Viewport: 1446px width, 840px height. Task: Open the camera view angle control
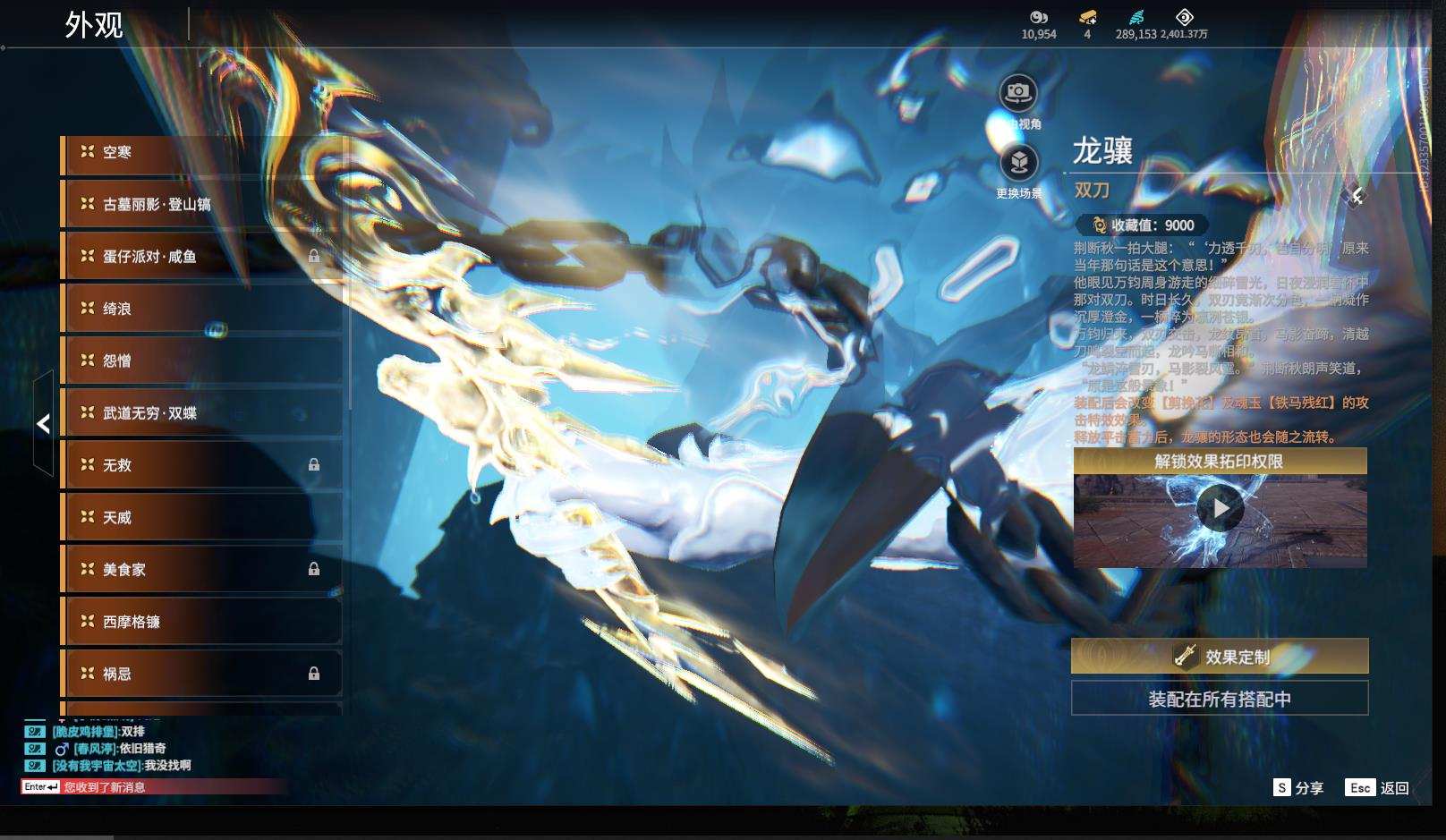1017,93
